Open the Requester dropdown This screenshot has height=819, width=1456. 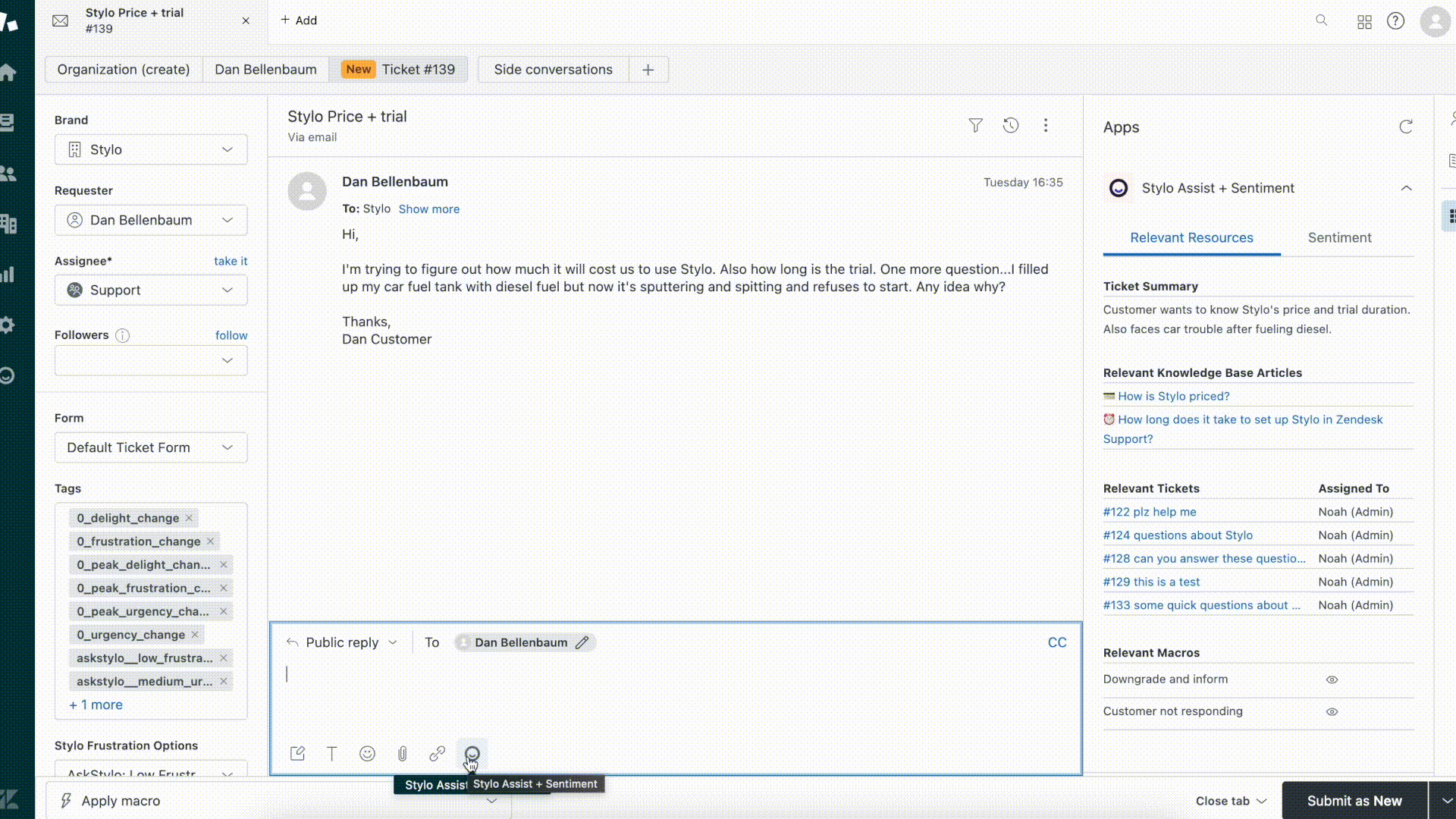(x=151, y=220)
